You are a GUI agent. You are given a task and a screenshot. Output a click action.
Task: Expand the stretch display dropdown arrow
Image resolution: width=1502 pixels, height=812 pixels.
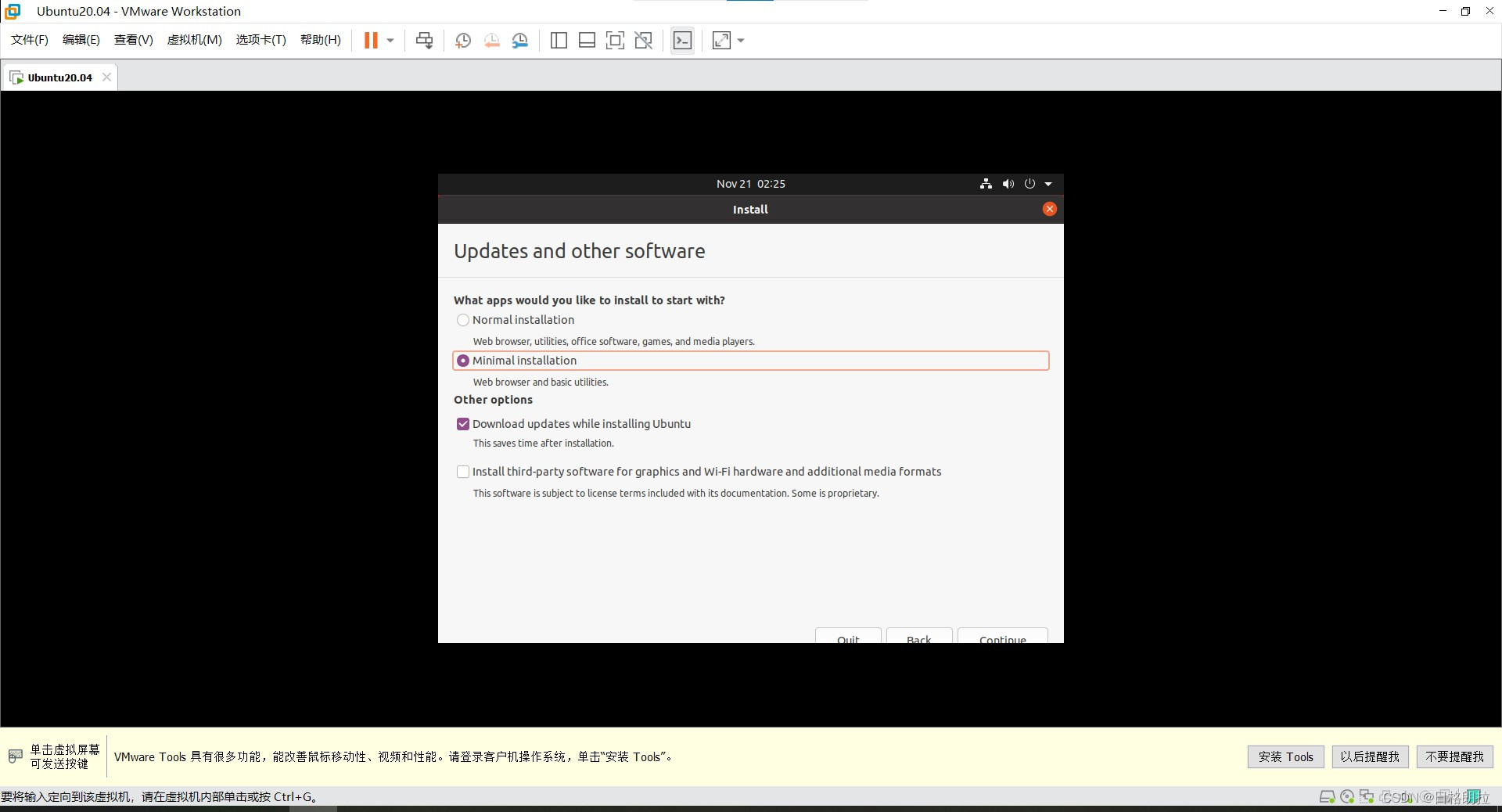point(741,41)
